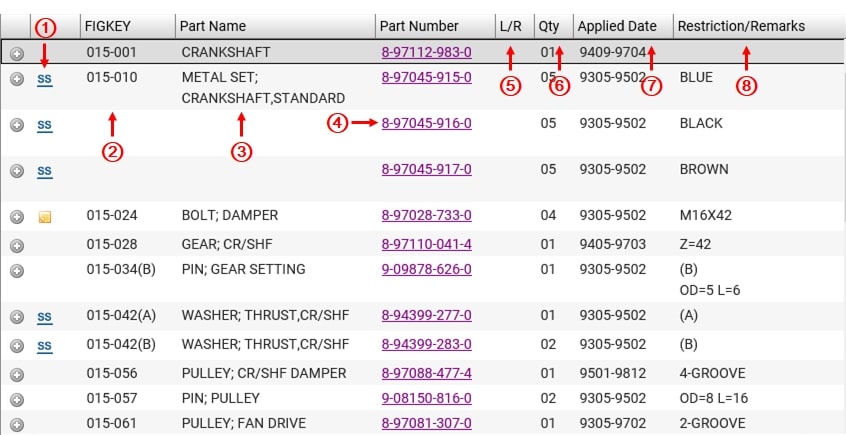Open part number 9-08150-816-0 link
Screen dimensions: 846x435
tap(427, 398)
